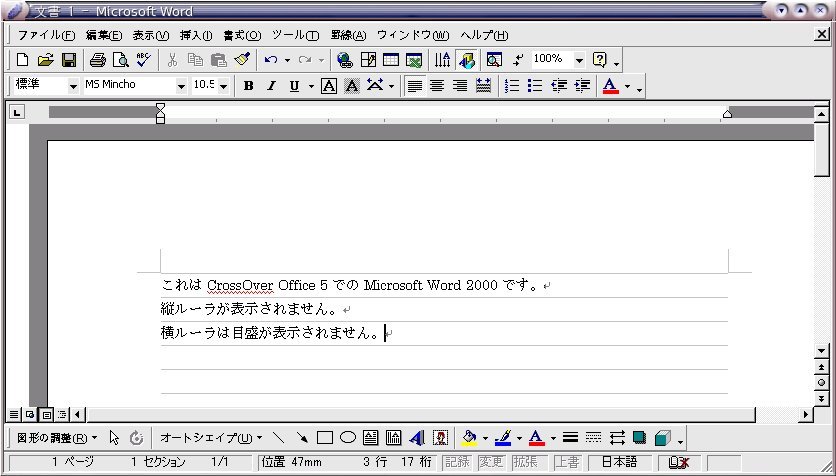
Task: Center align the text
Action: pyautogui.click(x=437, y=86)
